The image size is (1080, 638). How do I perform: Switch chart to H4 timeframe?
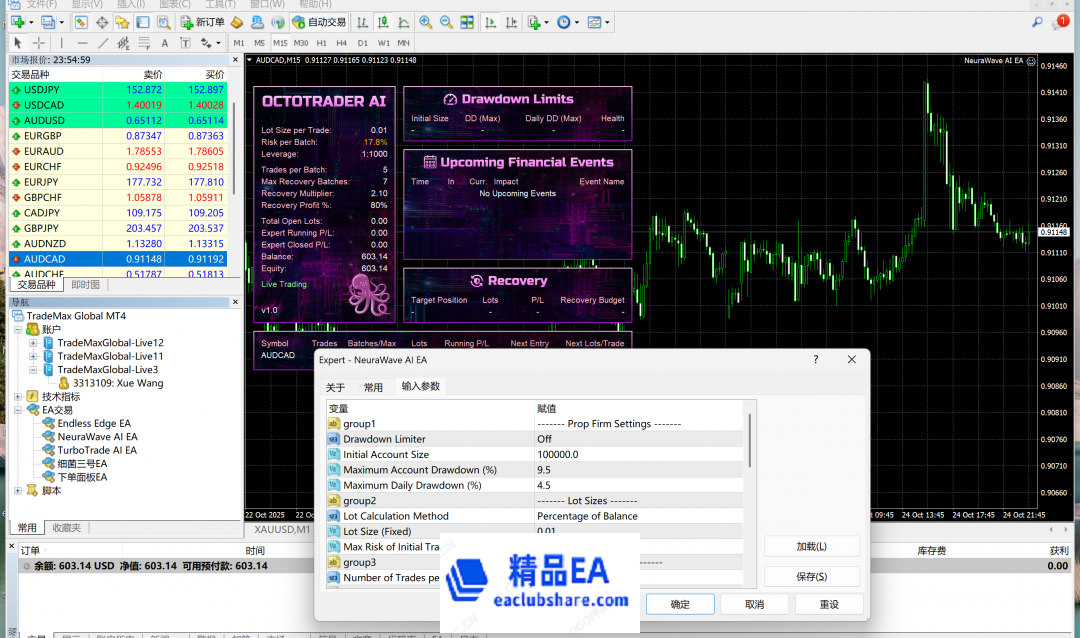coord(342,43)
